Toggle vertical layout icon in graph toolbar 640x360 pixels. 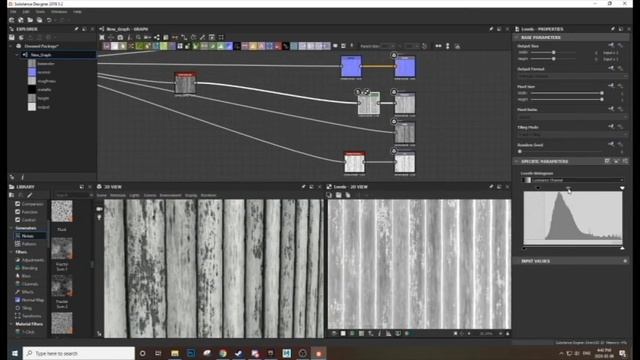(448, 46)
